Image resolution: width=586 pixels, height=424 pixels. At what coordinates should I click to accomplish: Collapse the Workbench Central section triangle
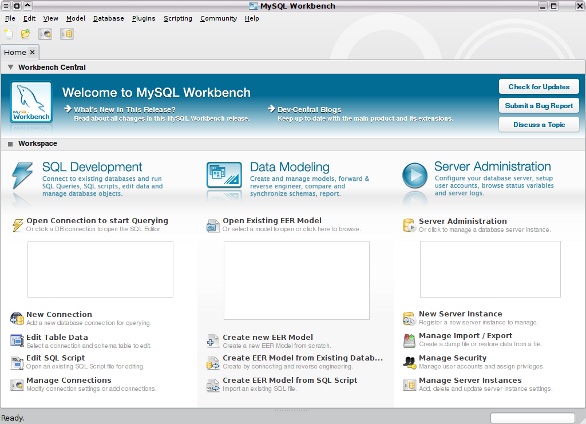pyautogui.click(x=10, y=68)
